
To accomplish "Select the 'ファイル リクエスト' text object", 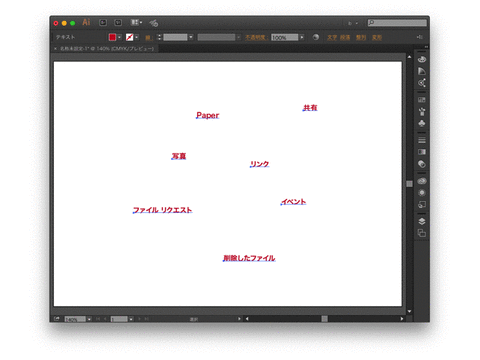I will pos(162,210).
